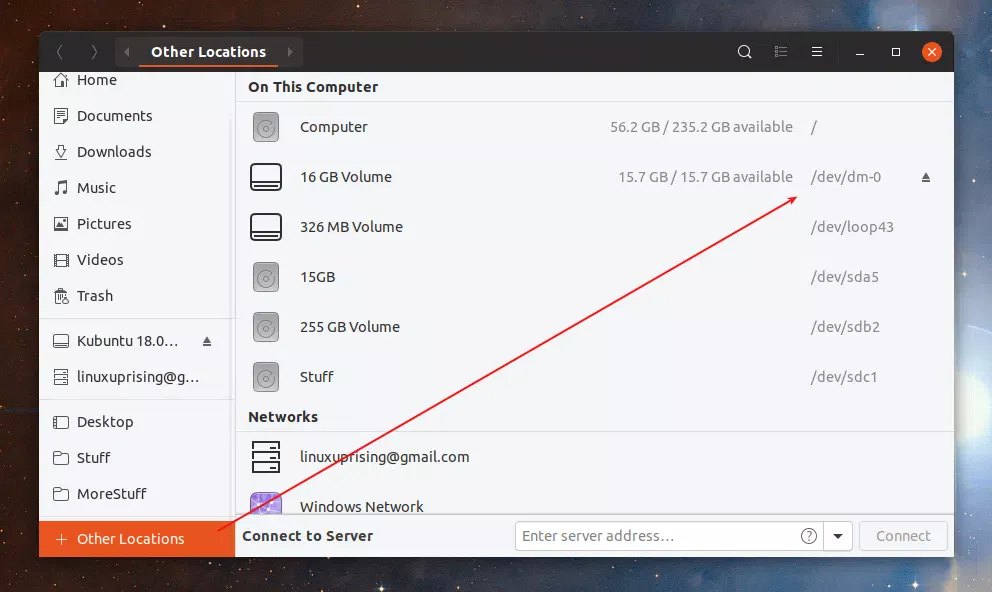Click the 255 GB Volume disk icon
The height and width of the screenshot is (592, 992).
point(266,327)
